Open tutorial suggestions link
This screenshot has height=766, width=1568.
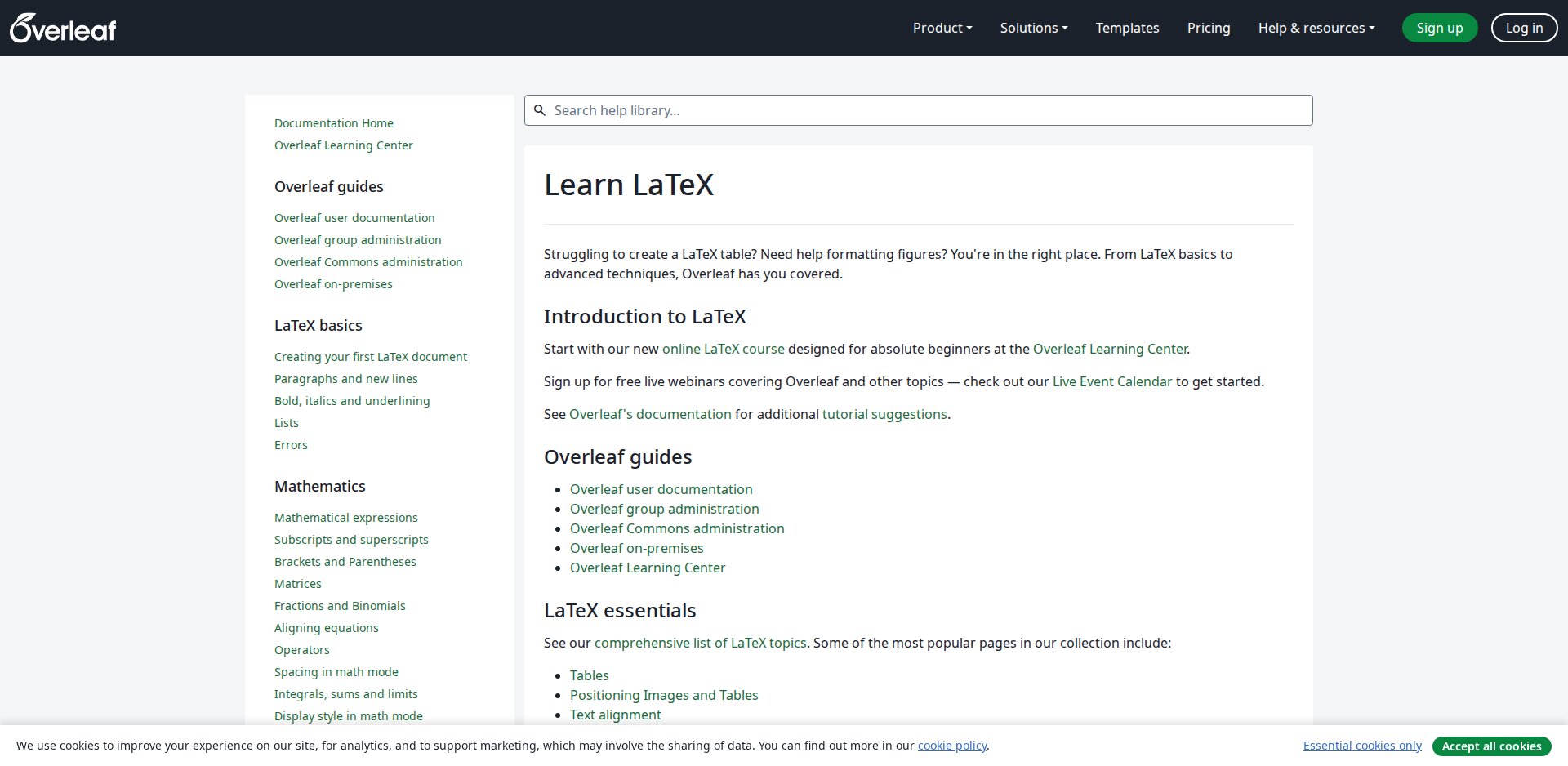(x=884, y=414)
